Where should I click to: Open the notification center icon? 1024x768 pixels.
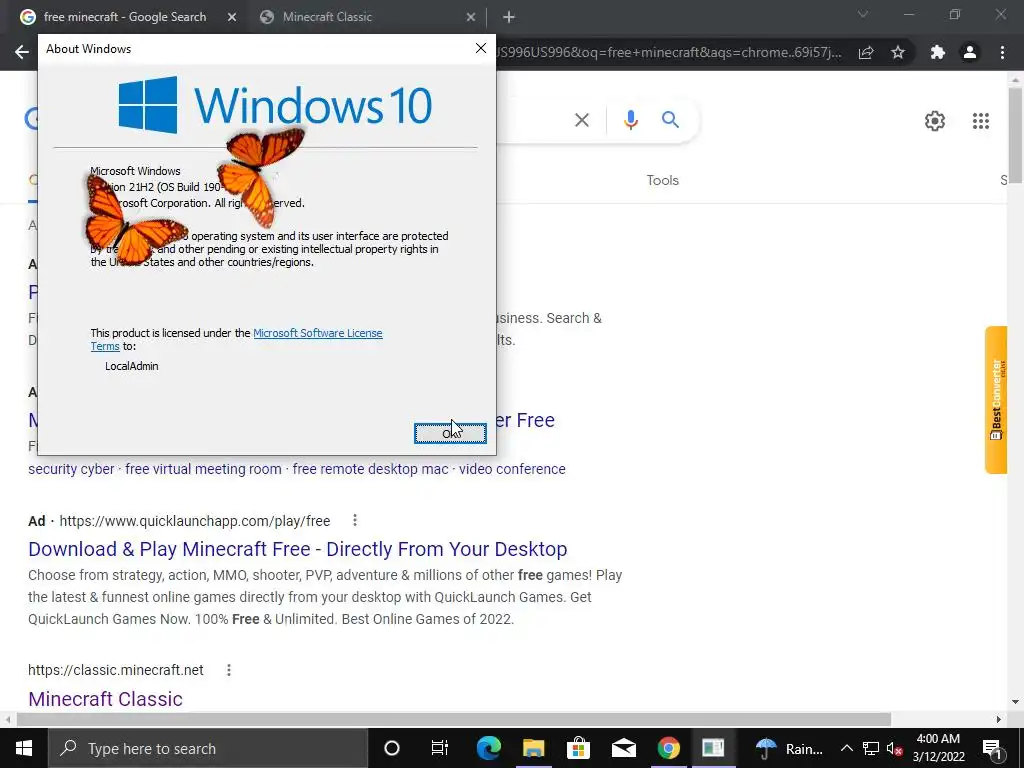pos(992,748)
